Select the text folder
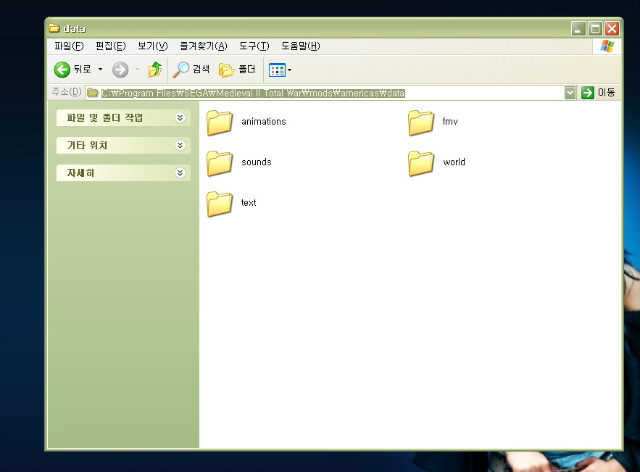The image size is (640, 472). 231,203
